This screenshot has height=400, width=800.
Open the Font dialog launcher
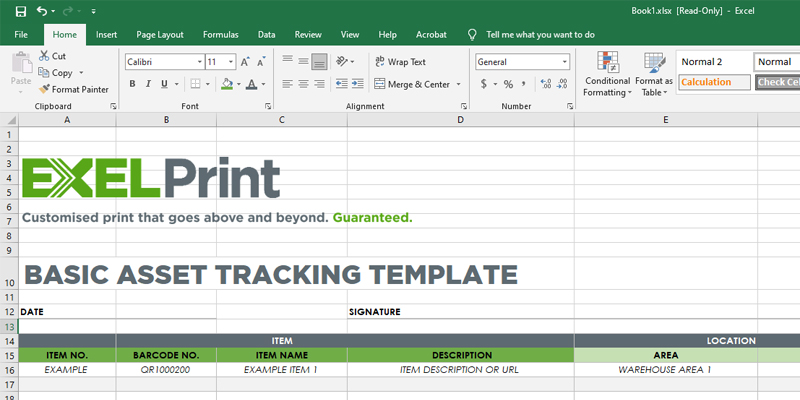tap(268, 106)
